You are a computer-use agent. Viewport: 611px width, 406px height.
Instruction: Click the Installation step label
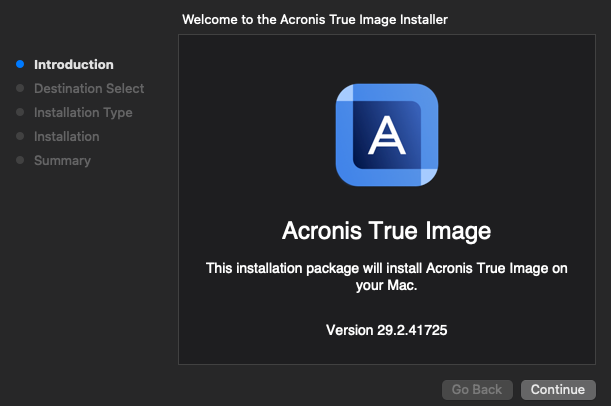[67, 136]
